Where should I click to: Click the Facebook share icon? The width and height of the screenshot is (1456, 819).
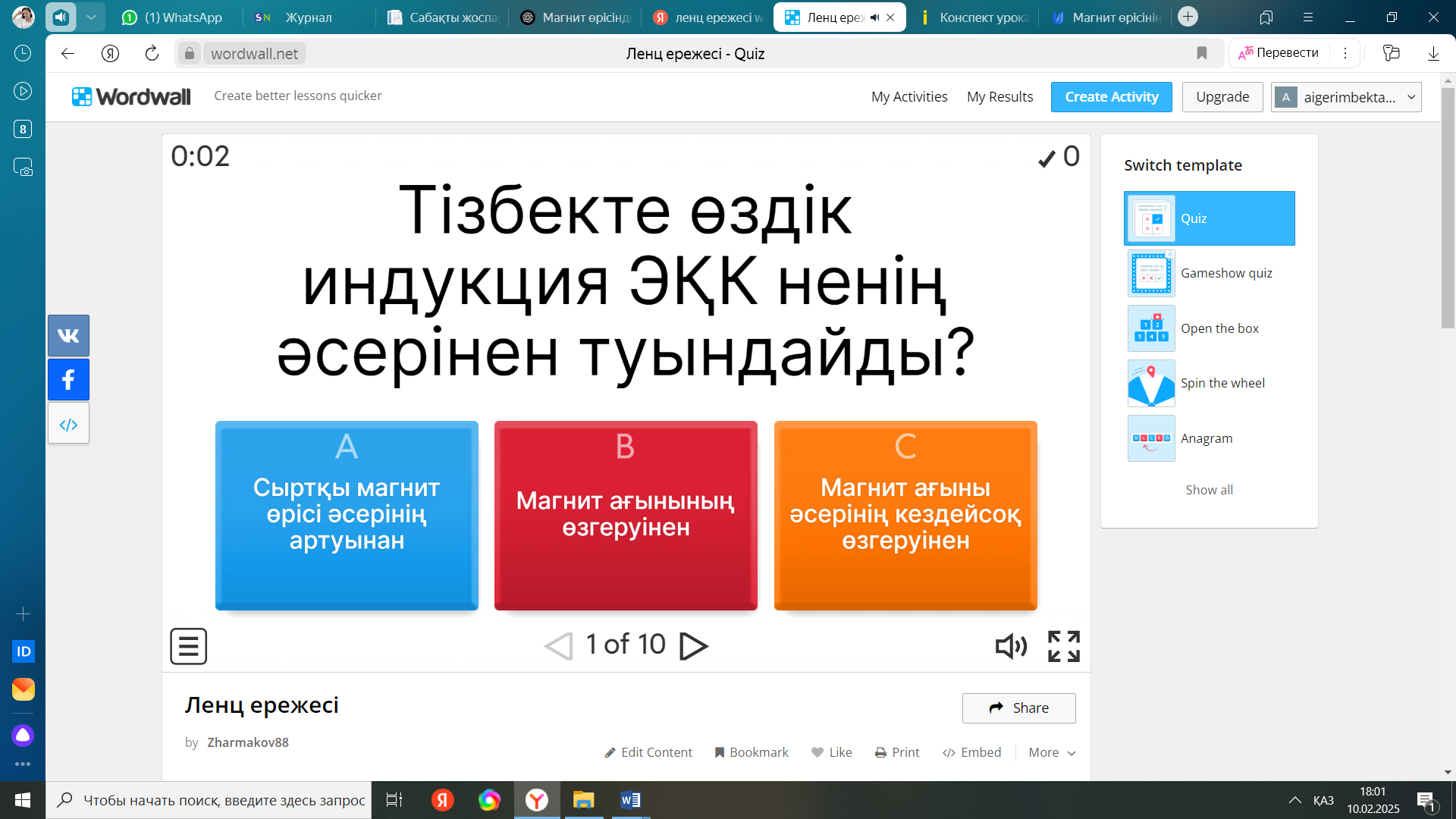[68, 380]
